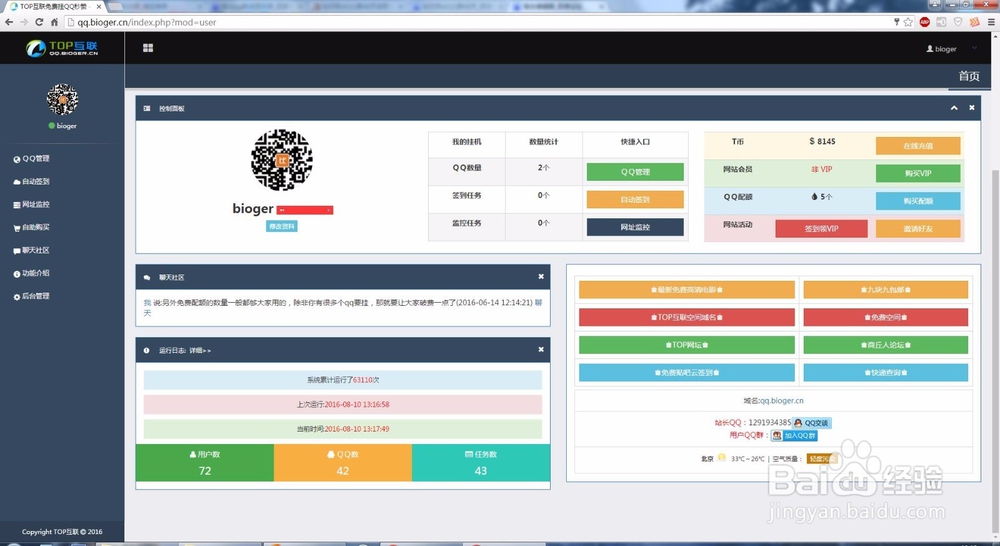Open the blue 快速查询 link button

(886, 373)
